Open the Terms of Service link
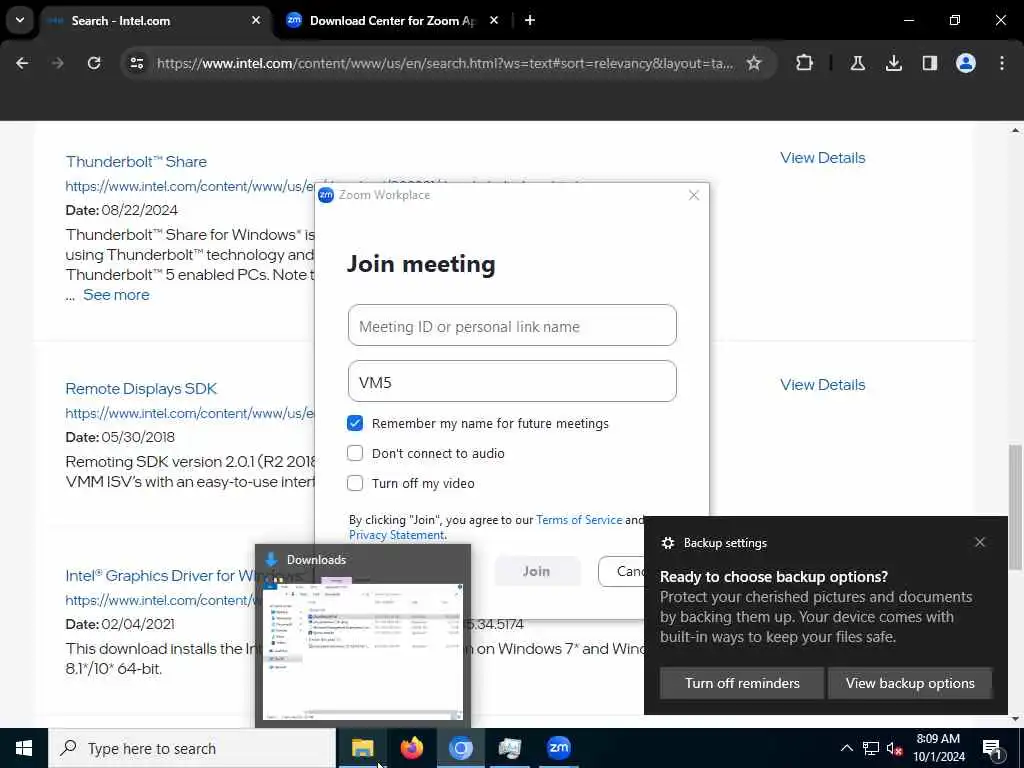The image size is (1024, 768). [579, 520]
